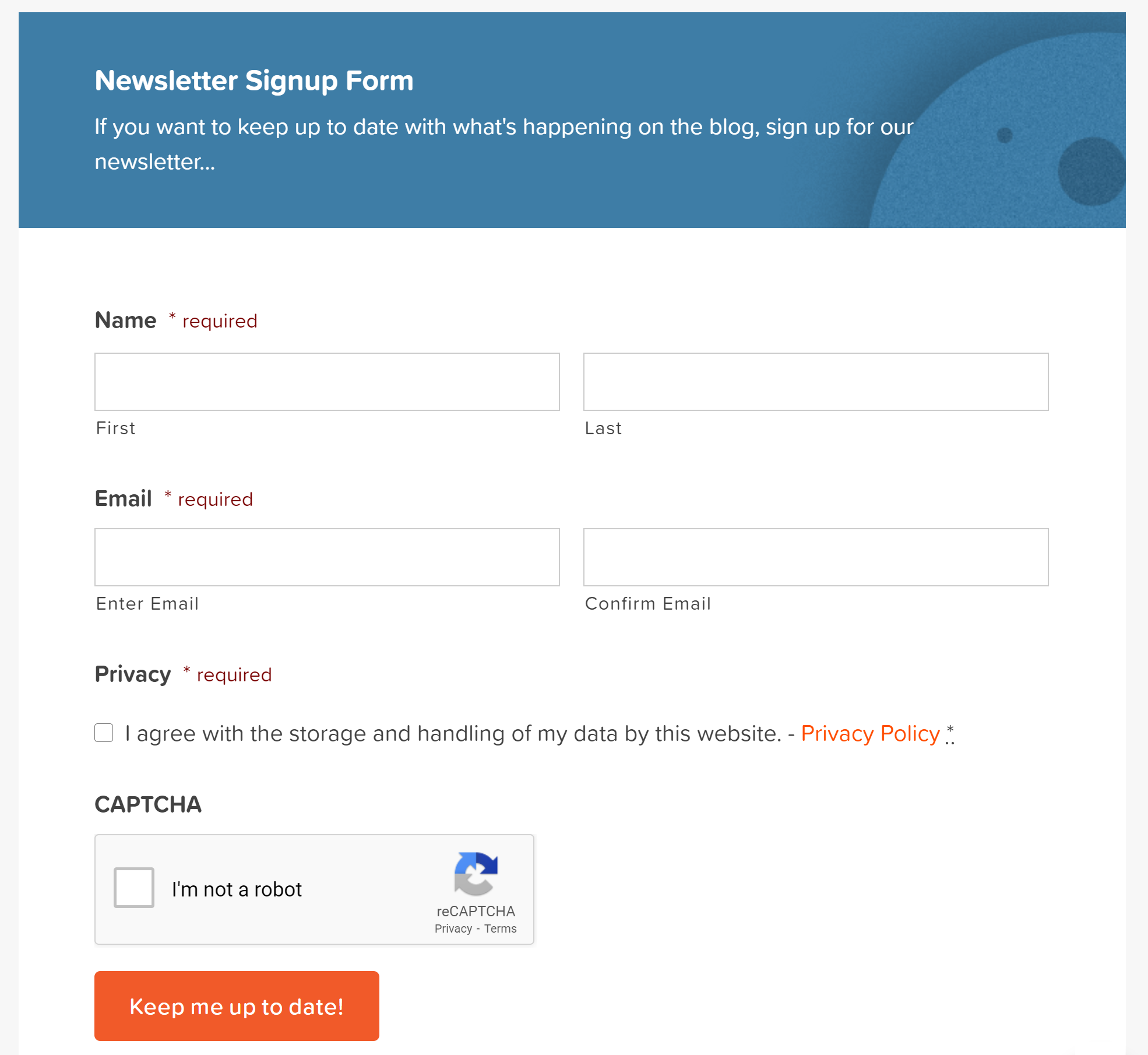Click the "Confirm Email" sub-label

pos(648,603)
